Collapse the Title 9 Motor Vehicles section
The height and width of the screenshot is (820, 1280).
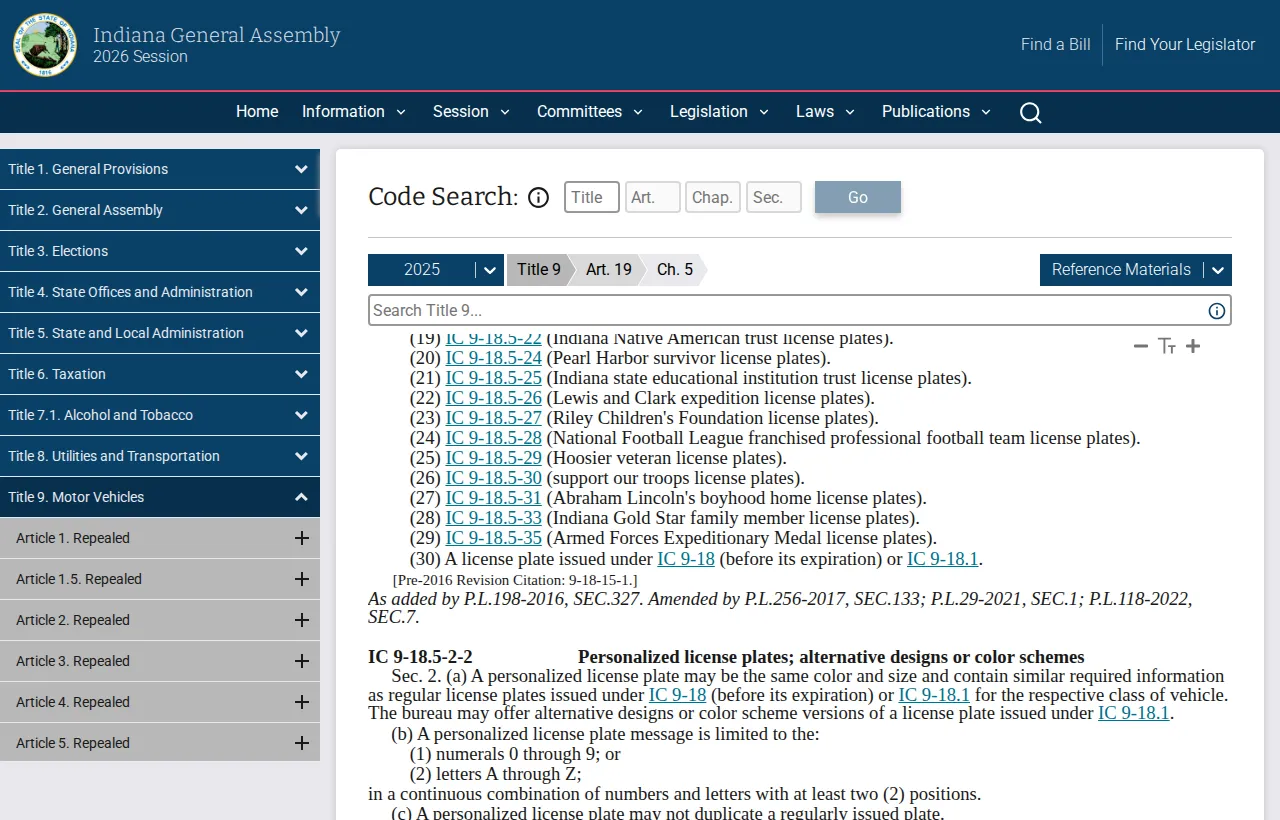pos(301,496)
